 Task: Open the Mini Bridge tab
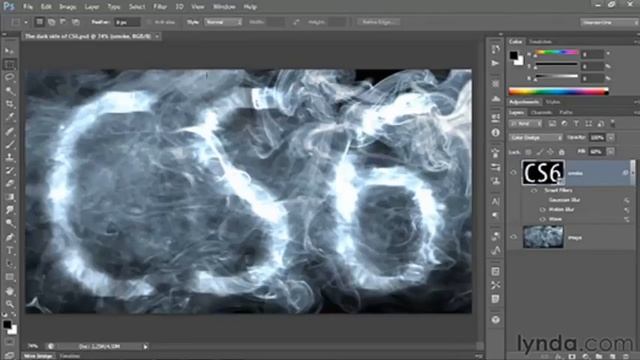pos(38,356)
